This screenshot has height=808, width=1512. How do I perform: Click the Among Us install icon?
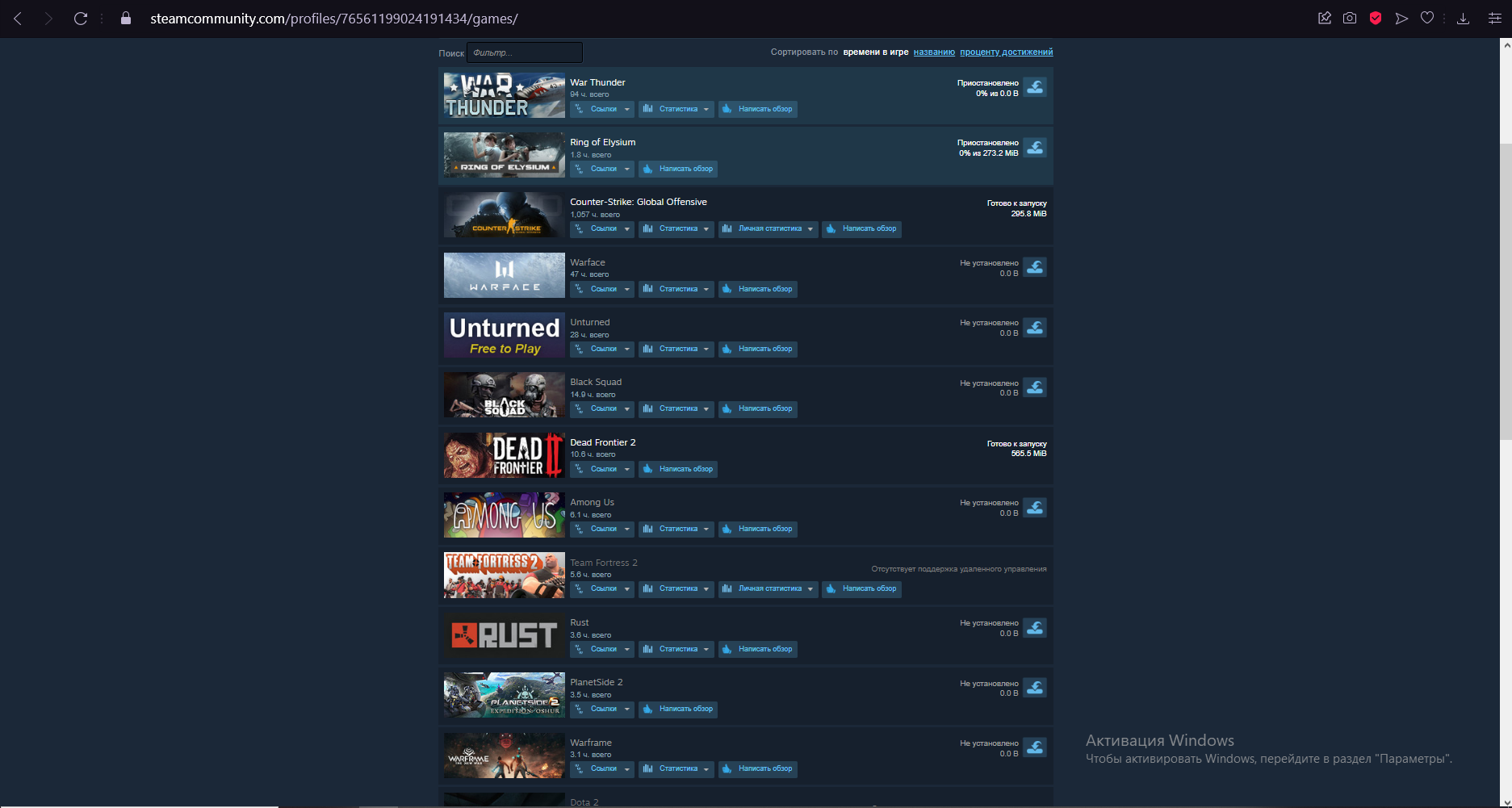[x=1035, y=507]
